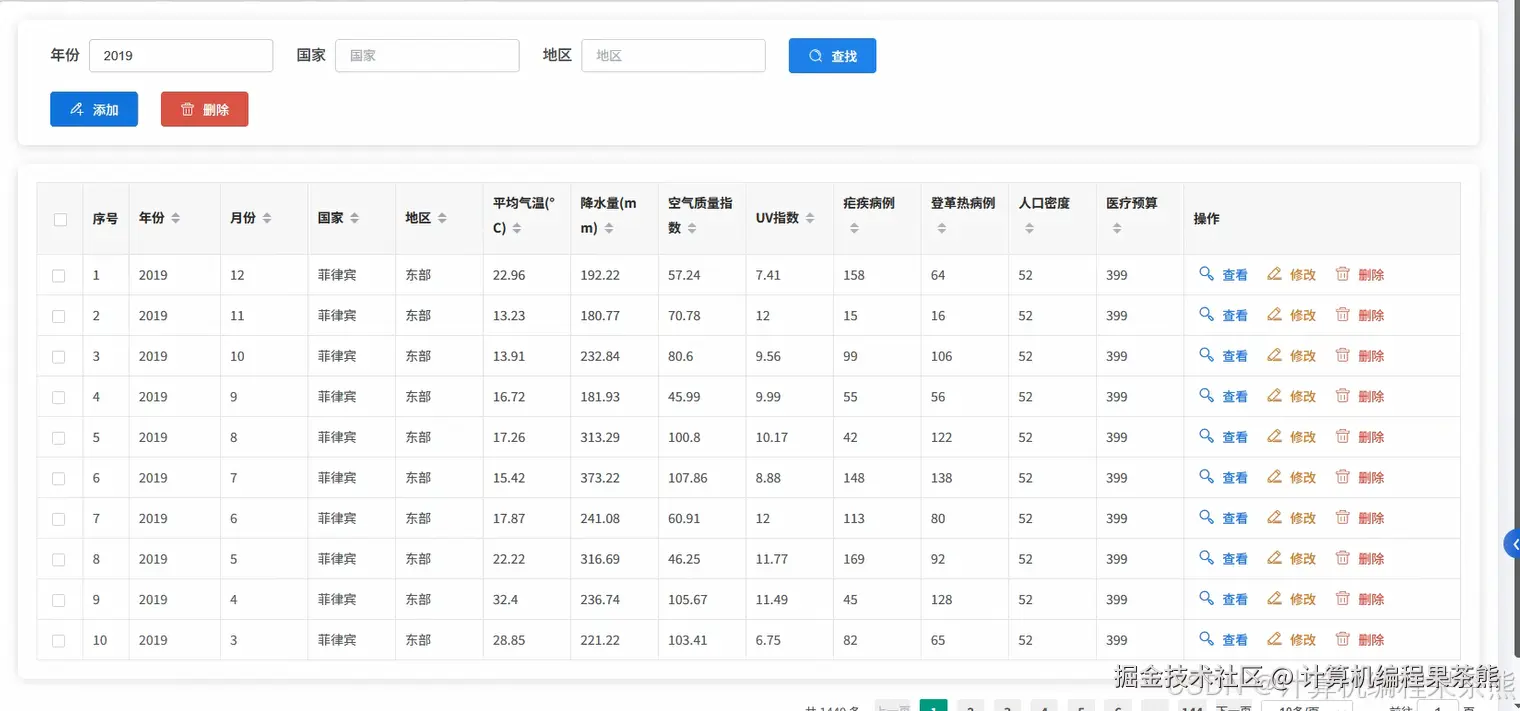
Task: Open 查看 view for row 序号 7
Action: point(1223,518)
